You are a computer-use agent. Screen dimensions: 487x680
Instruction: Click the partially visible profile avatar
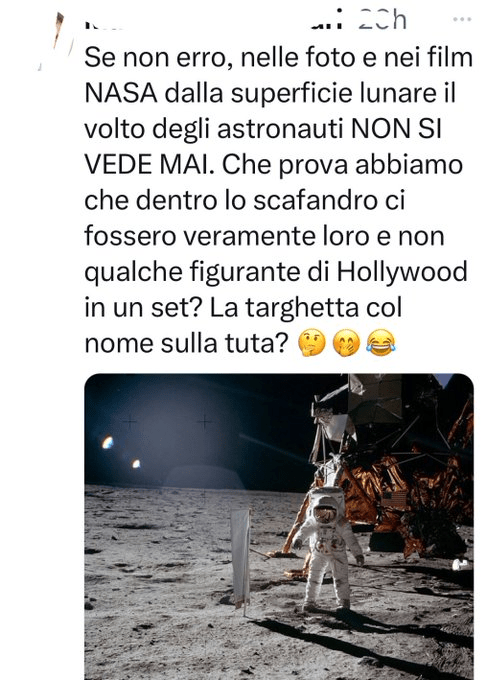tap(56, 39)
